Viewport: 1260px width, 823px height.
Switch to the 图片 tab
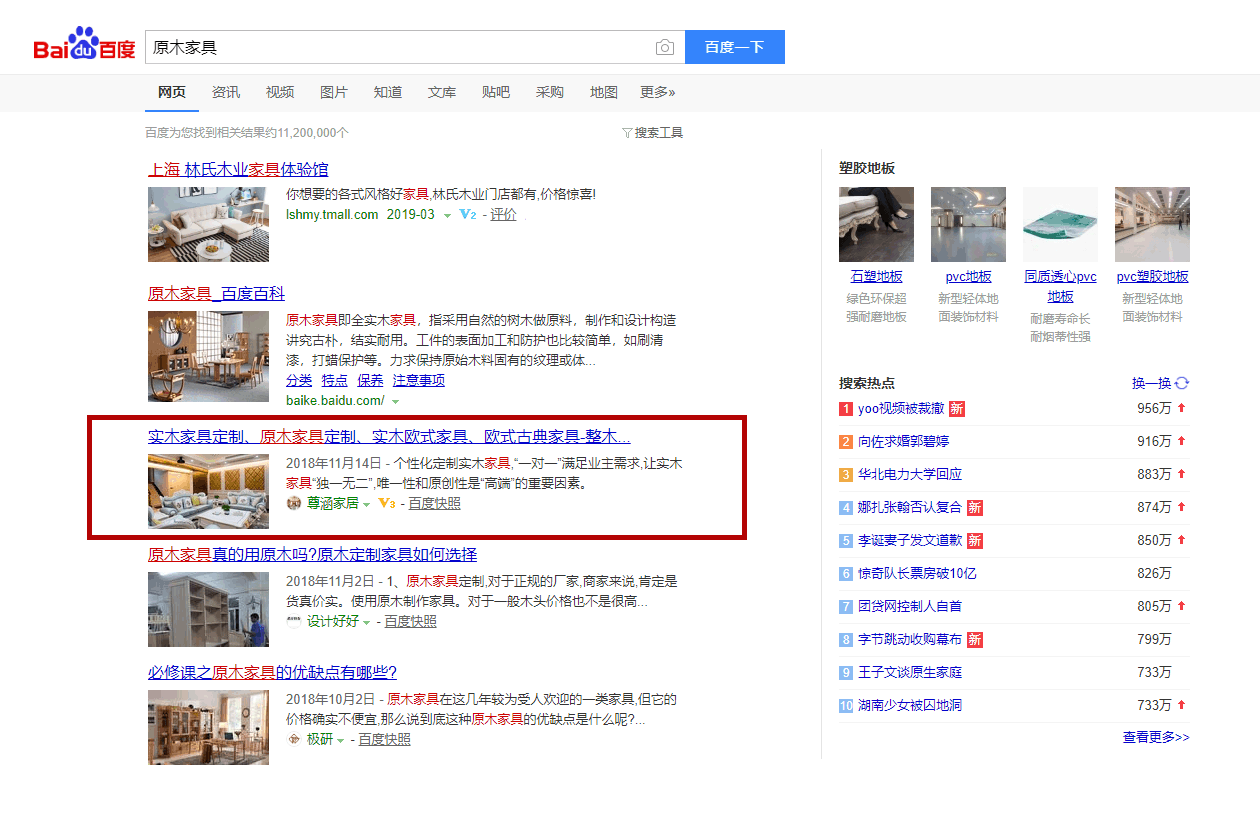pyautogui.click(x=334, y=92)
